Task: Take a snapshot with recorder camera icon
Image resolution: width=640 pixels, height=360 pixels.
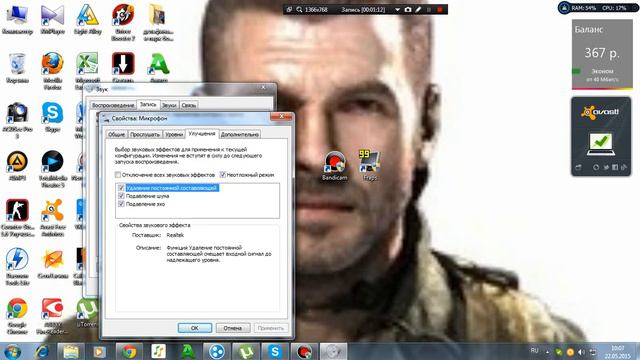Action: pos(408,9)
